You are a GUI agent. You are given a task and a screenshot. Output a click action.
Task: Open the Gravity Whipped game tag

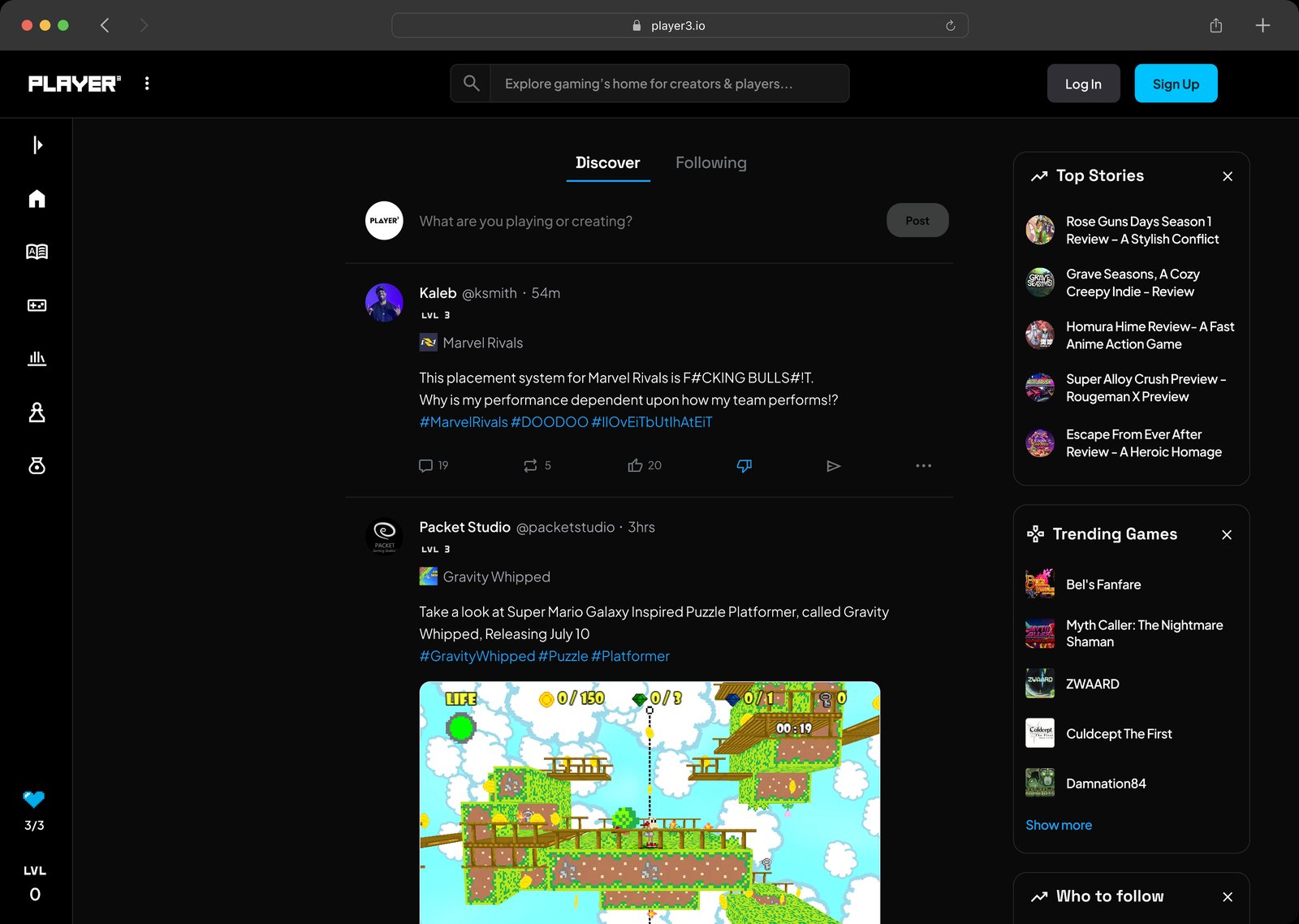click(x=485, y=576)
